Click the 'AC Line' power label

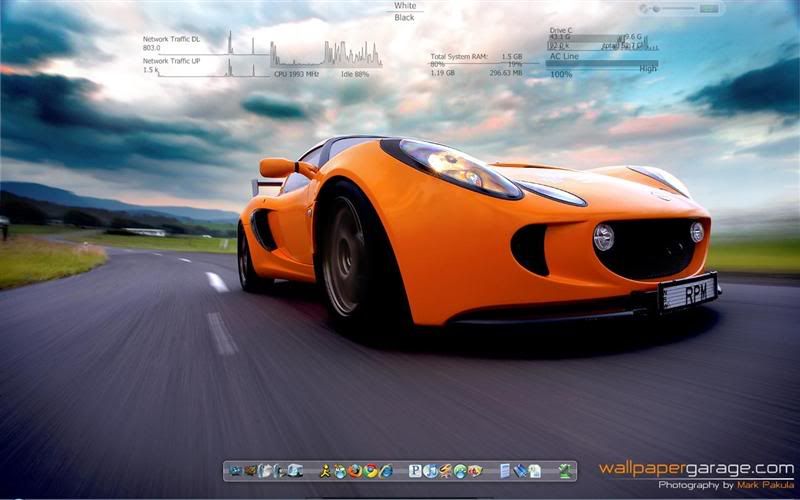point(564,56)
